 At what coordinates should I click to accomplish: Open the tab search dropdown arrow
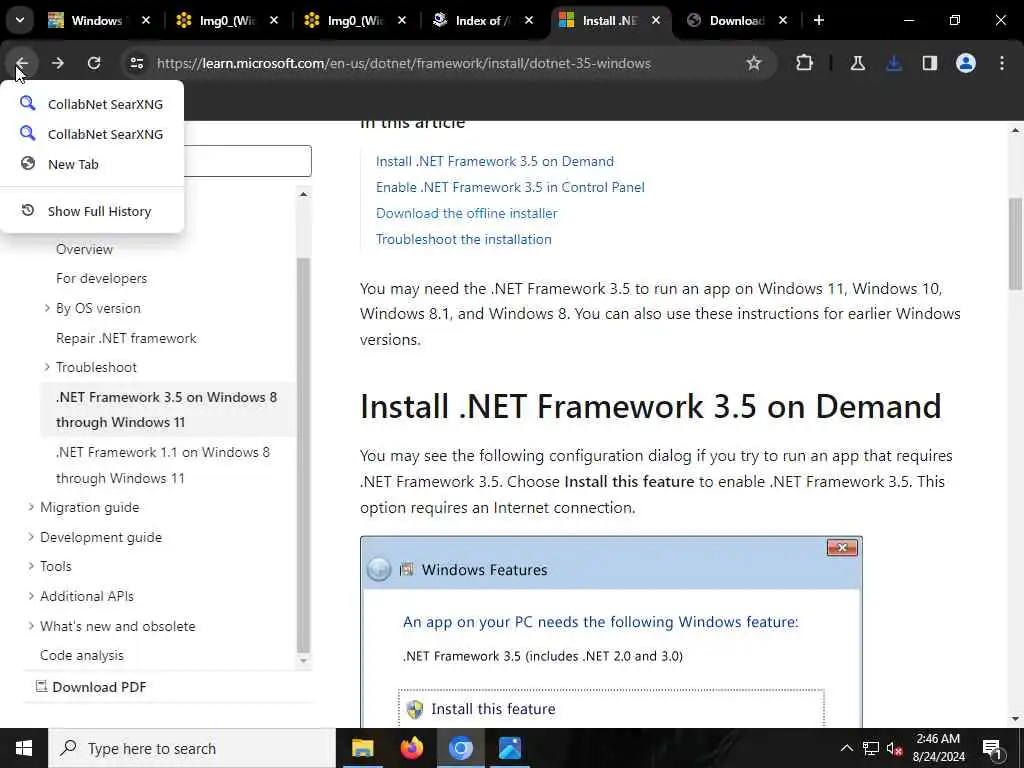(20, 20)
